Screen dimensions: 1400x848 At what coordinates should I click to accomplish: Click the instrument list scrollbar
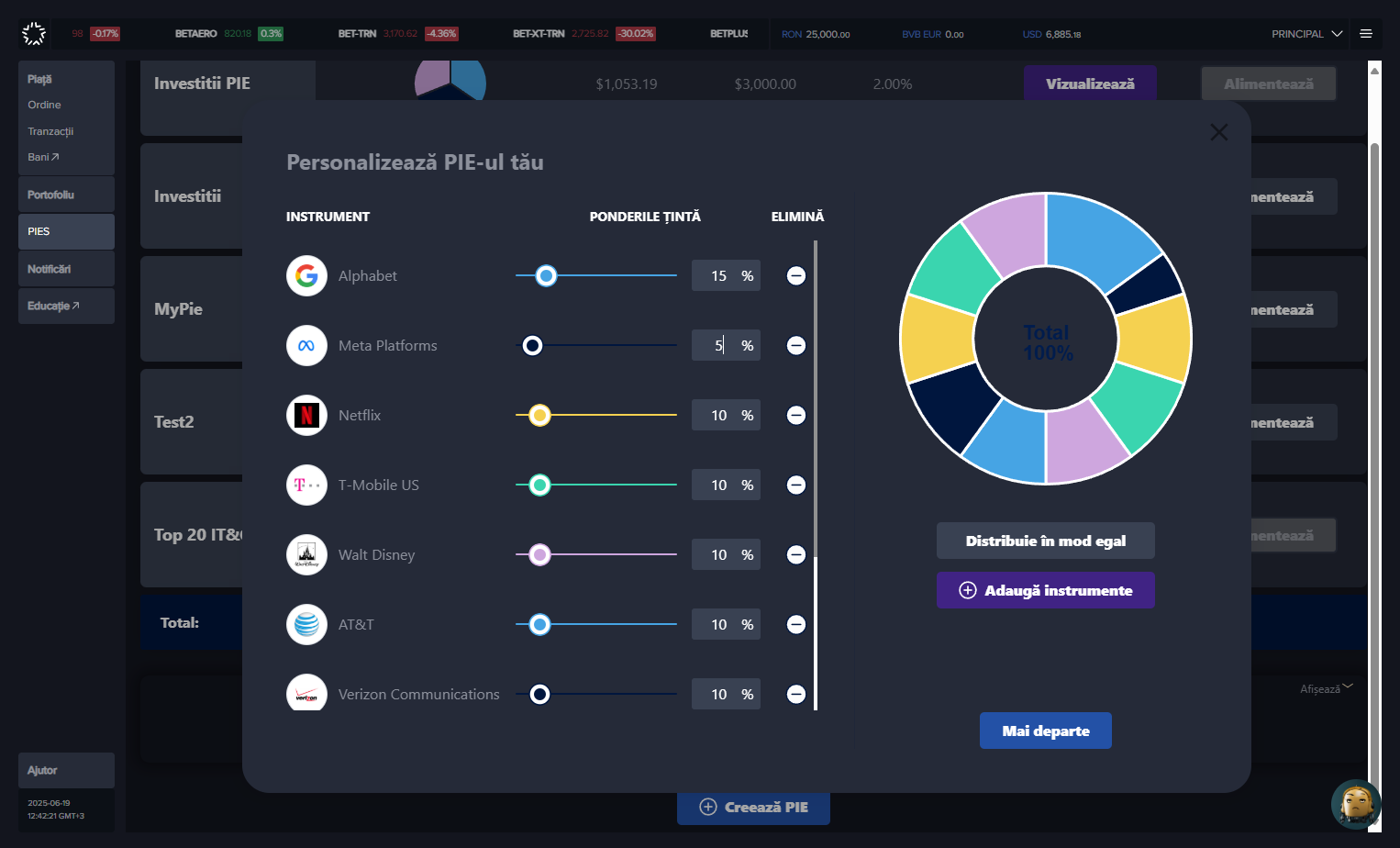[x=816, y=475]
